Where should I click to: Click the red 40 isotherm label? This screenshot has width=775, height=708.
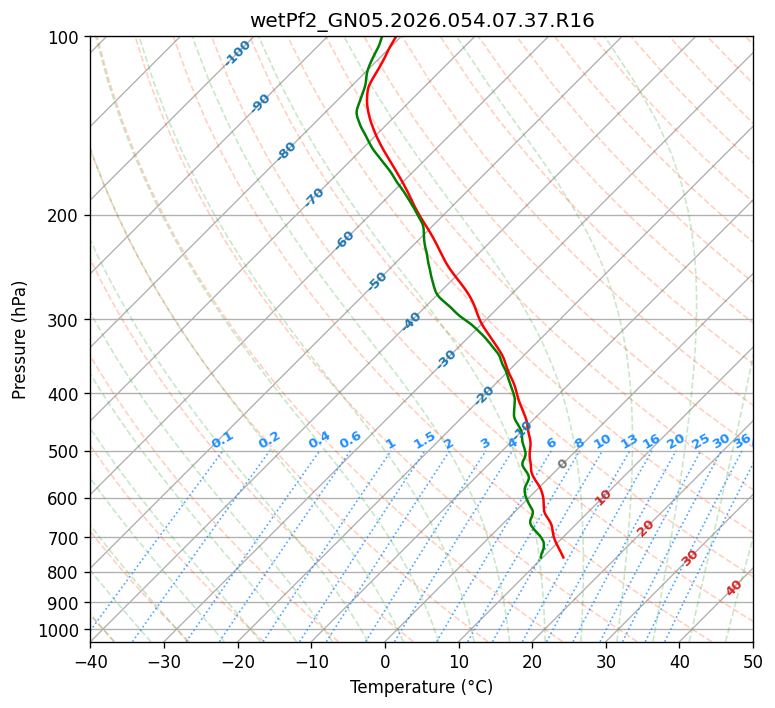tap(734, 588)
